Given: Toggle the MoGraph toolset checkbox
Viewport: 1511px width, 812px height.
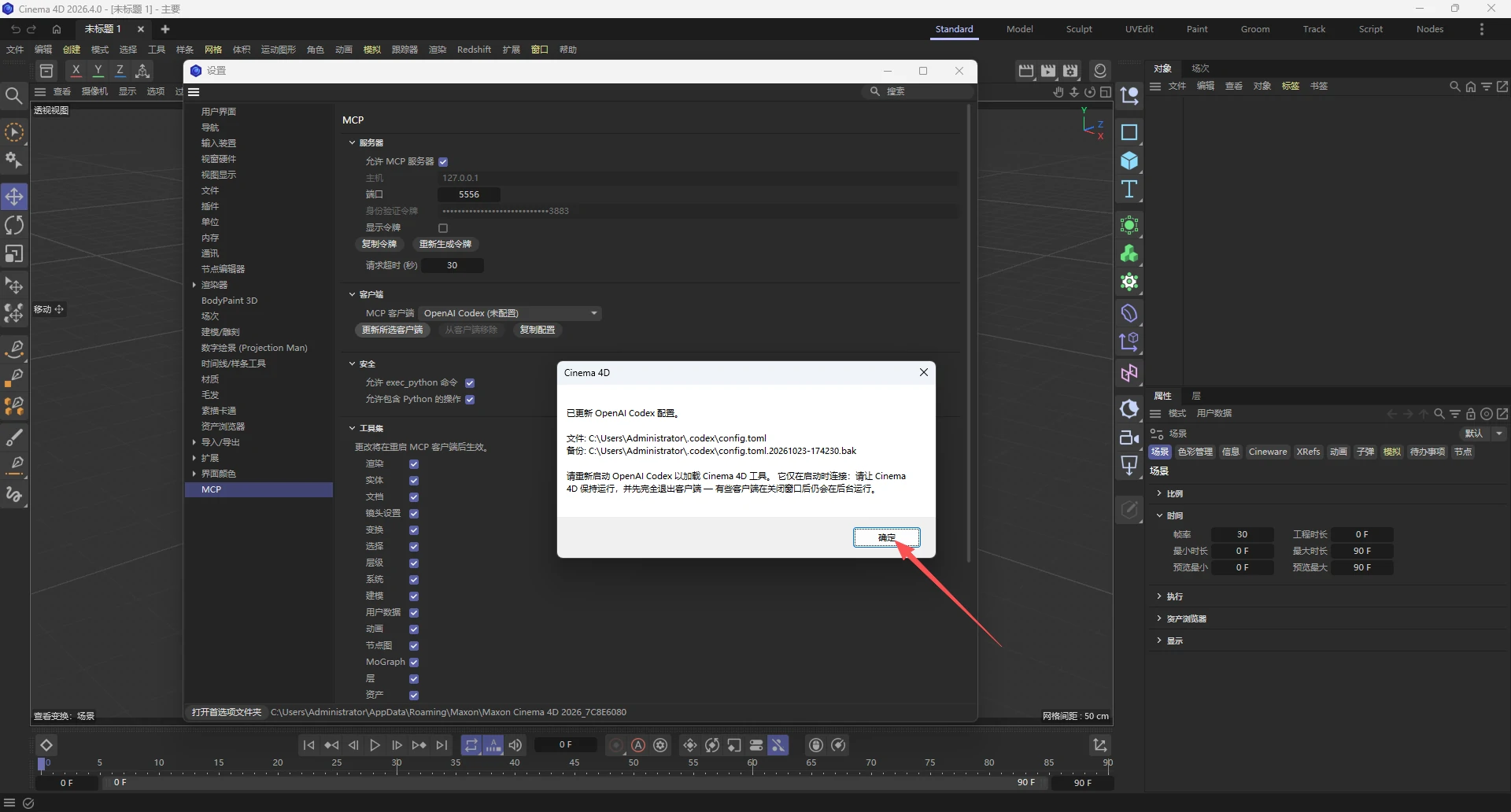Looking at the screenshot, I should tap(414, 663).
